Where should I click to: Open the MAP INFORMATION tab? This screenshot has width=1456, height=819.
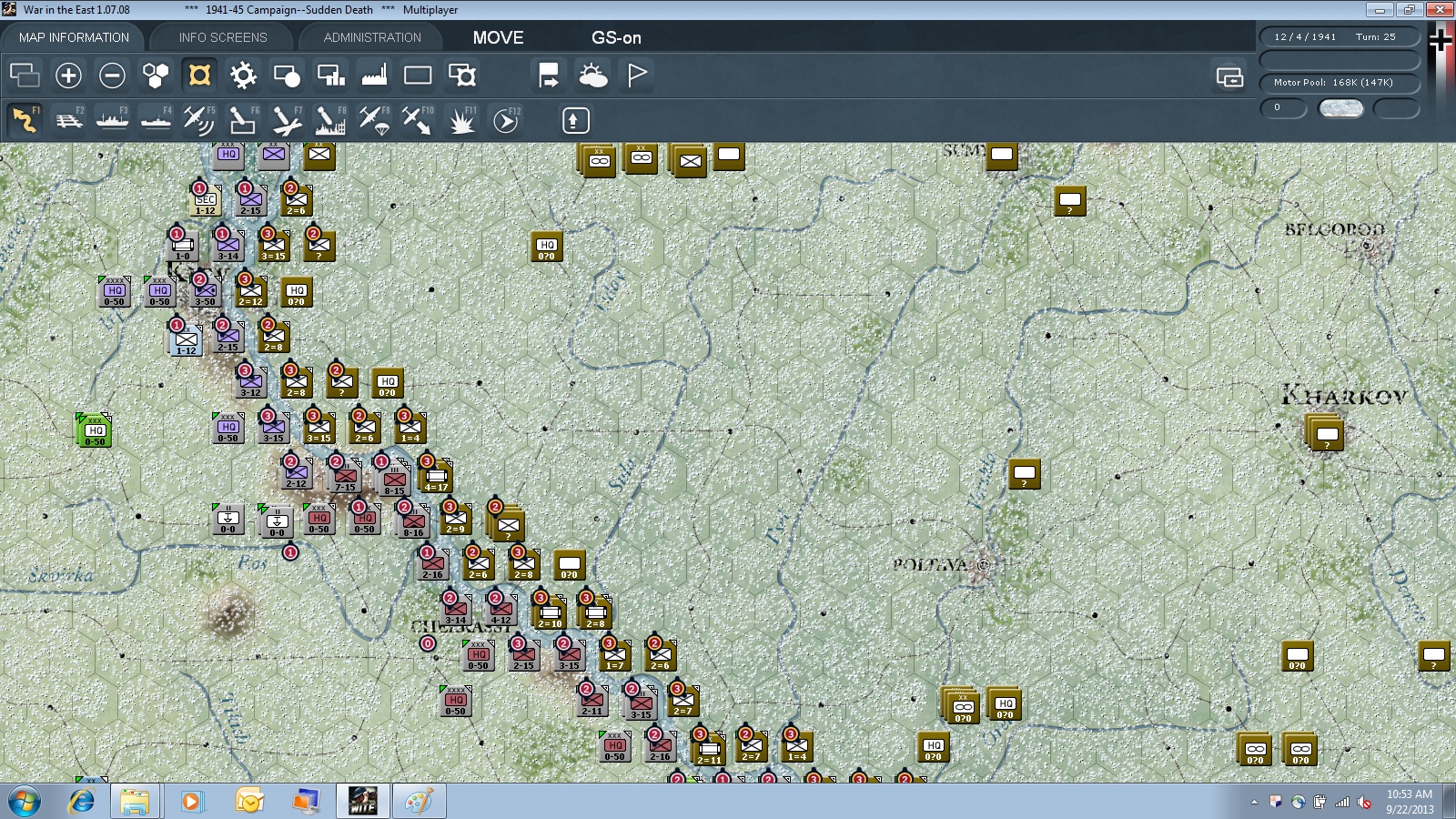74,37
